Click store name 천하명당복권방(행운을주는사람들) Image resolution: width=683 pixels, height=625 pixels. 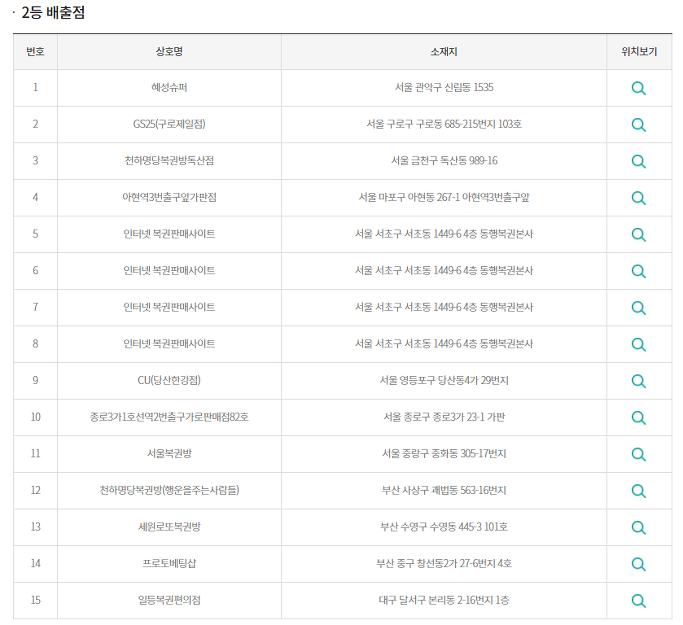pos(169,490)
